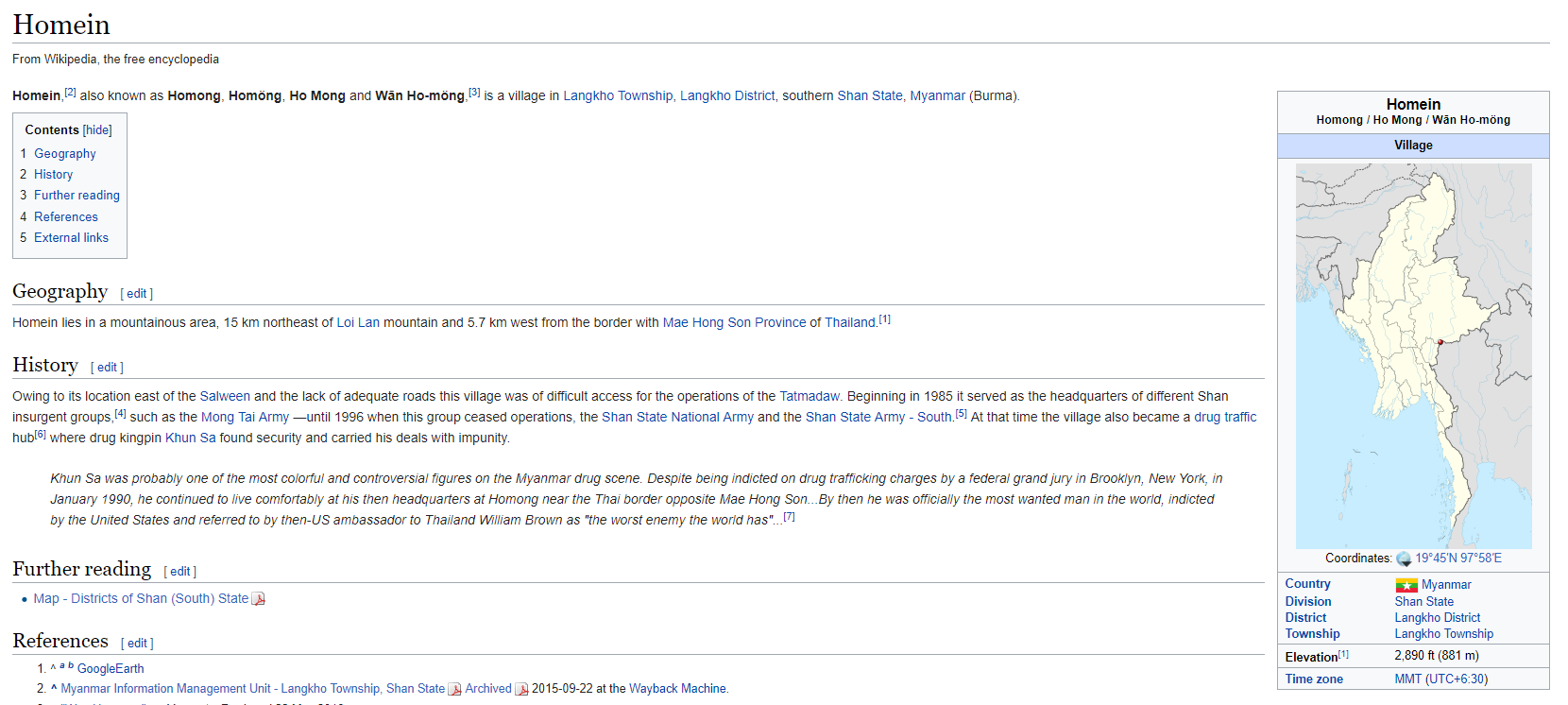Open Shan State Army - South link
Image resolution: width=1568 pixels, height=705 pixels.
pyautogui.click(x=878, y=418)
